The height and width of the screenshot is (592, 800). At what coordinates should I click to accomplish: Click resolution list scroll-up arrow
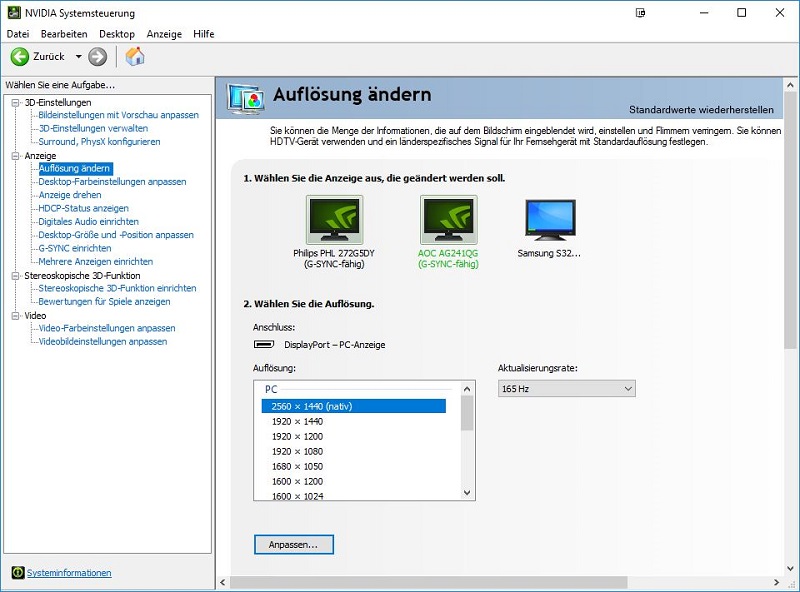(467, 389)
